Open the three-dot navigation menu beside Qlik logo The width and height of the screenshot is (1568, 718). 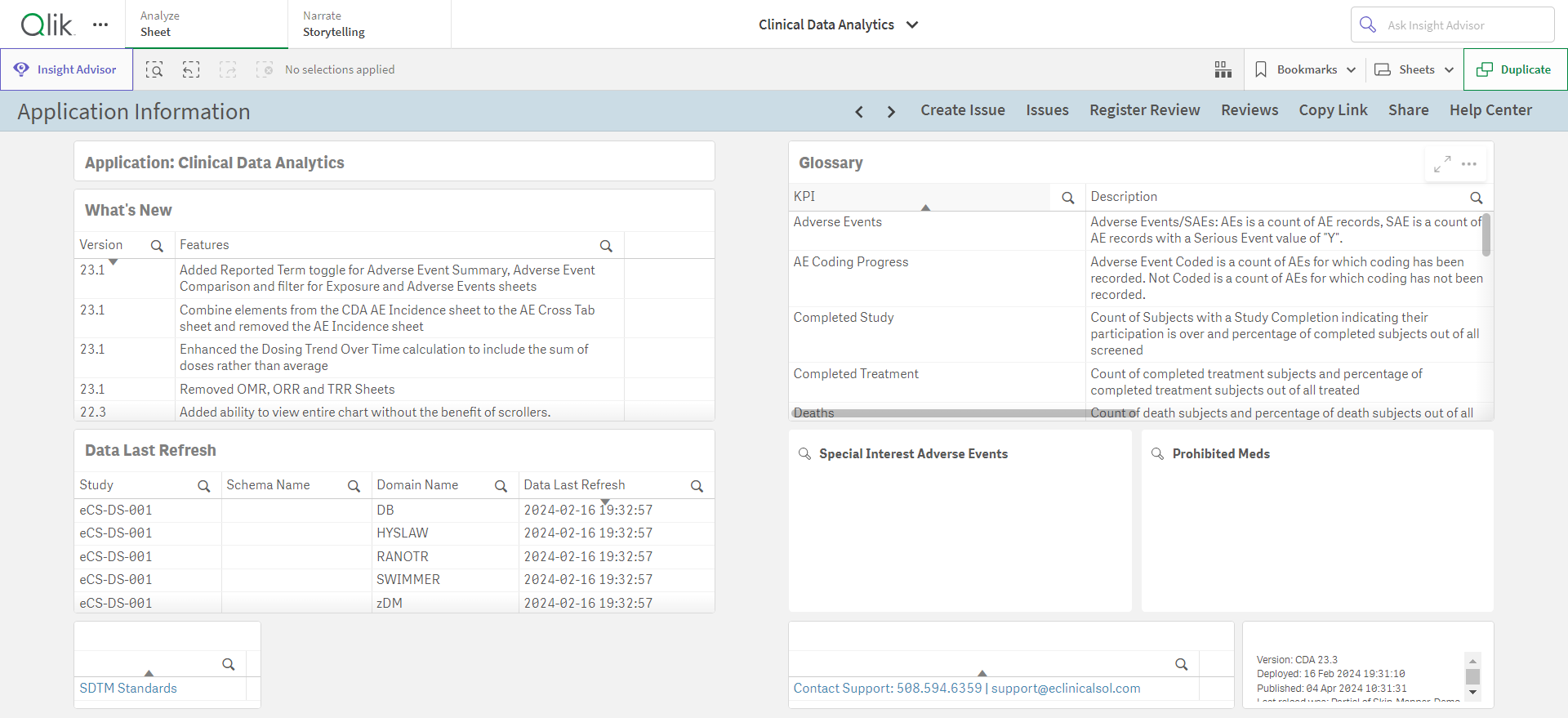(100, 25)
